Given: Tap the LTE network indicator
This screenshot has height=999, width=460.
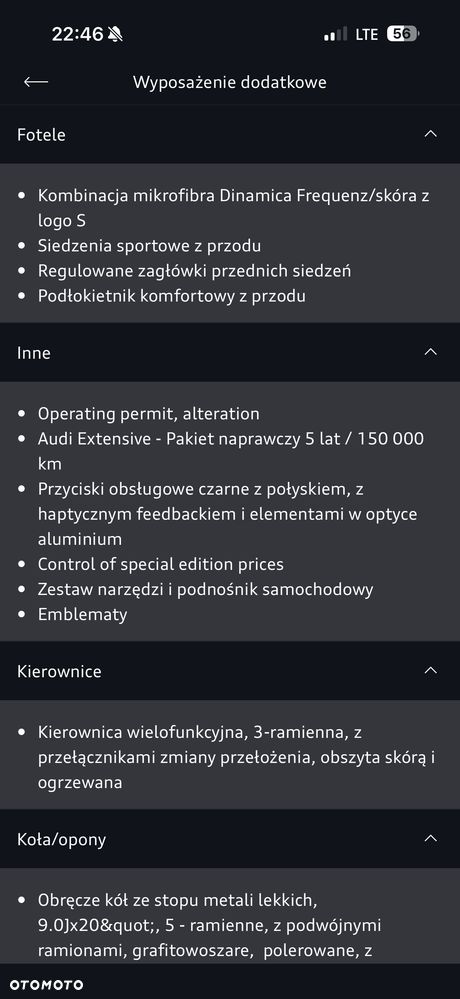Looking at the screenshot, I should tap(367, 34).
